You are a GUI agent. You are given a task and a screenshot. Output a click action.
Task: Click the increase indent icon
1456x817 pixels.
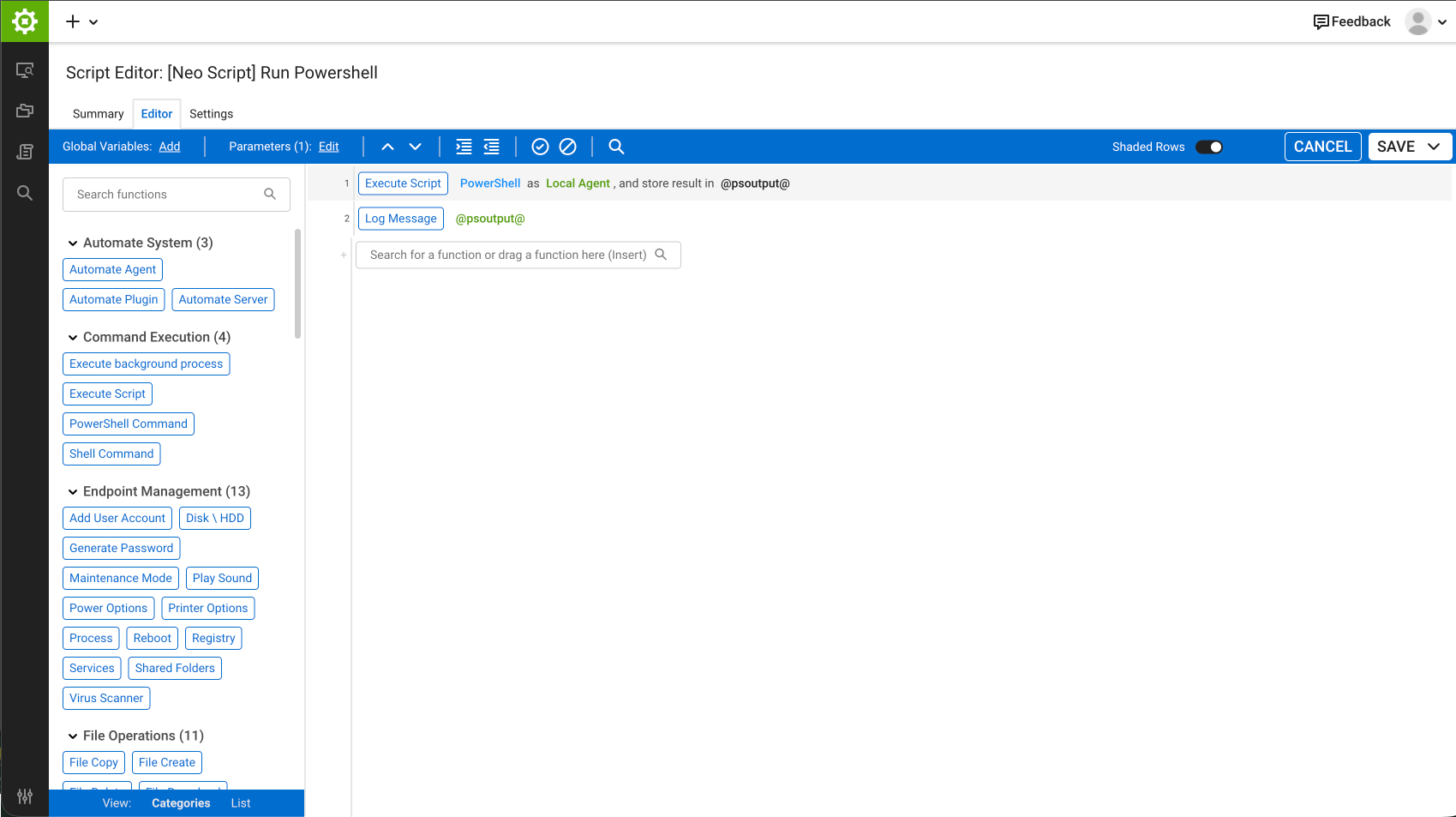point(464,147)
